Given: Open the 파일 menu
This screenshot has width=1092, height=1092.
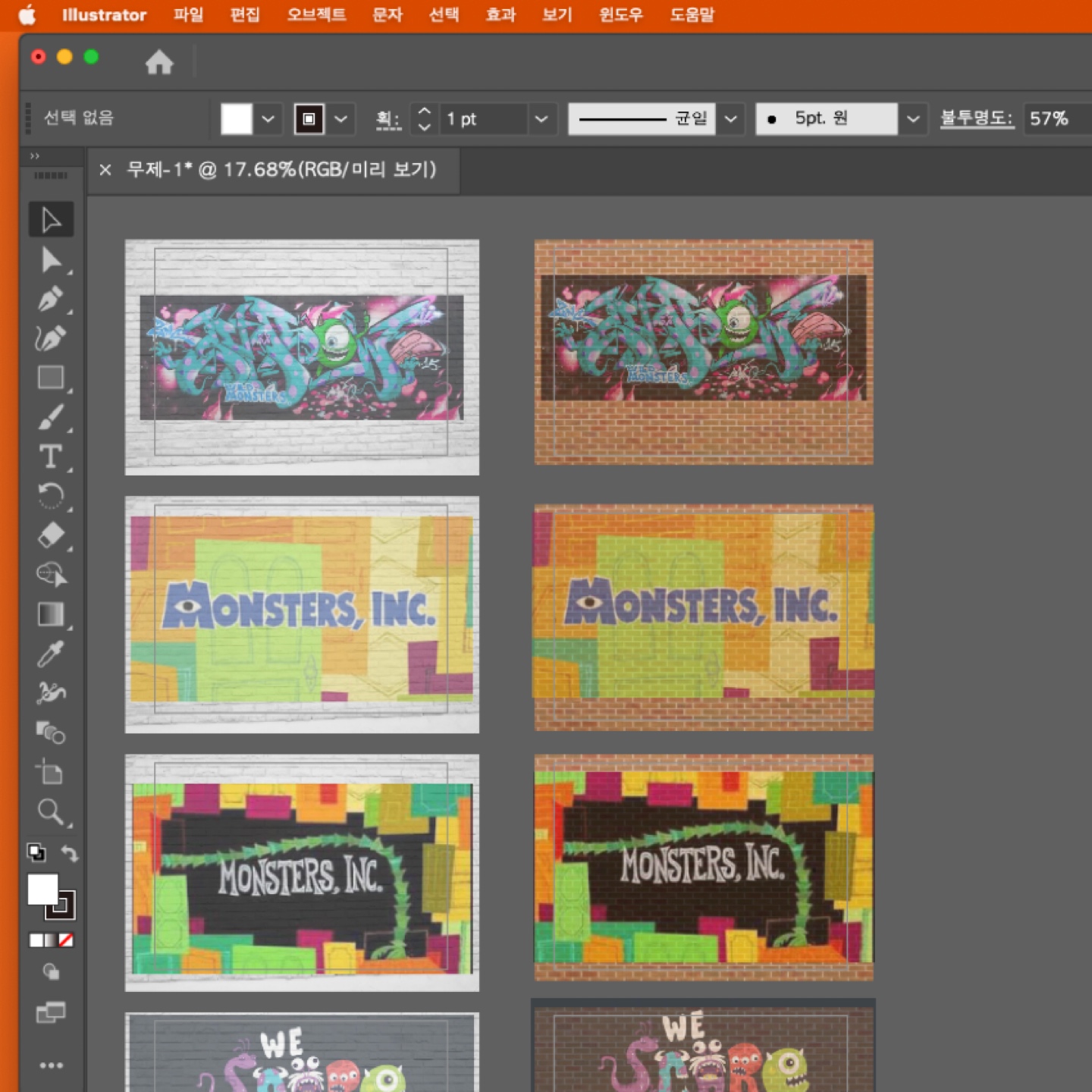Looking at the screenshot, I should pos(189,15).
